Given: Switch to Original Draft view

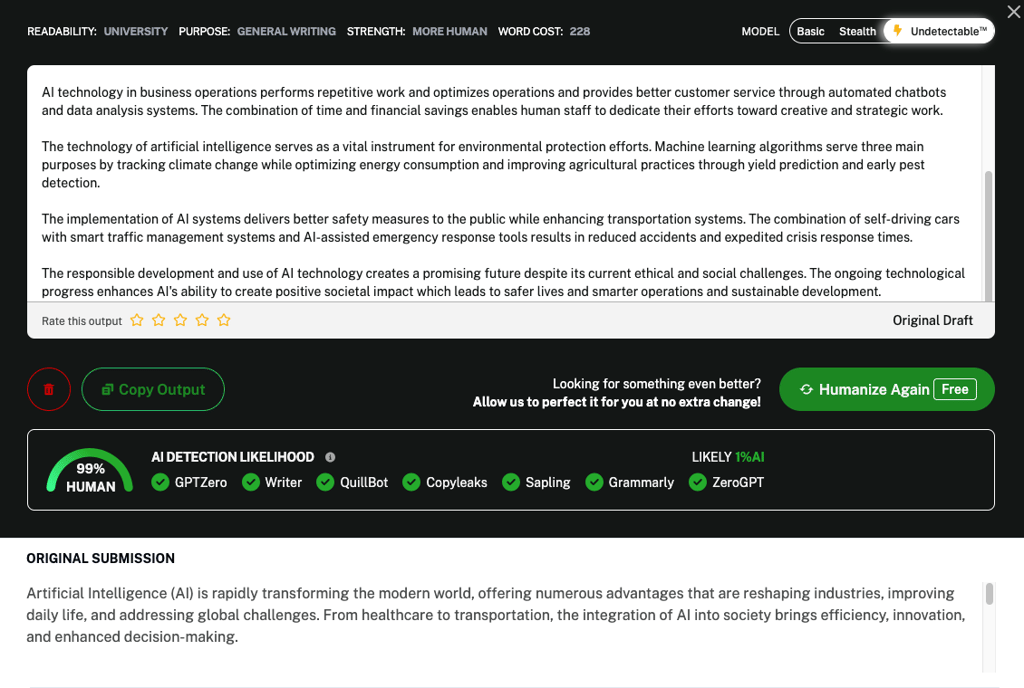Looking at the screenshot, I should coord(933,321).
